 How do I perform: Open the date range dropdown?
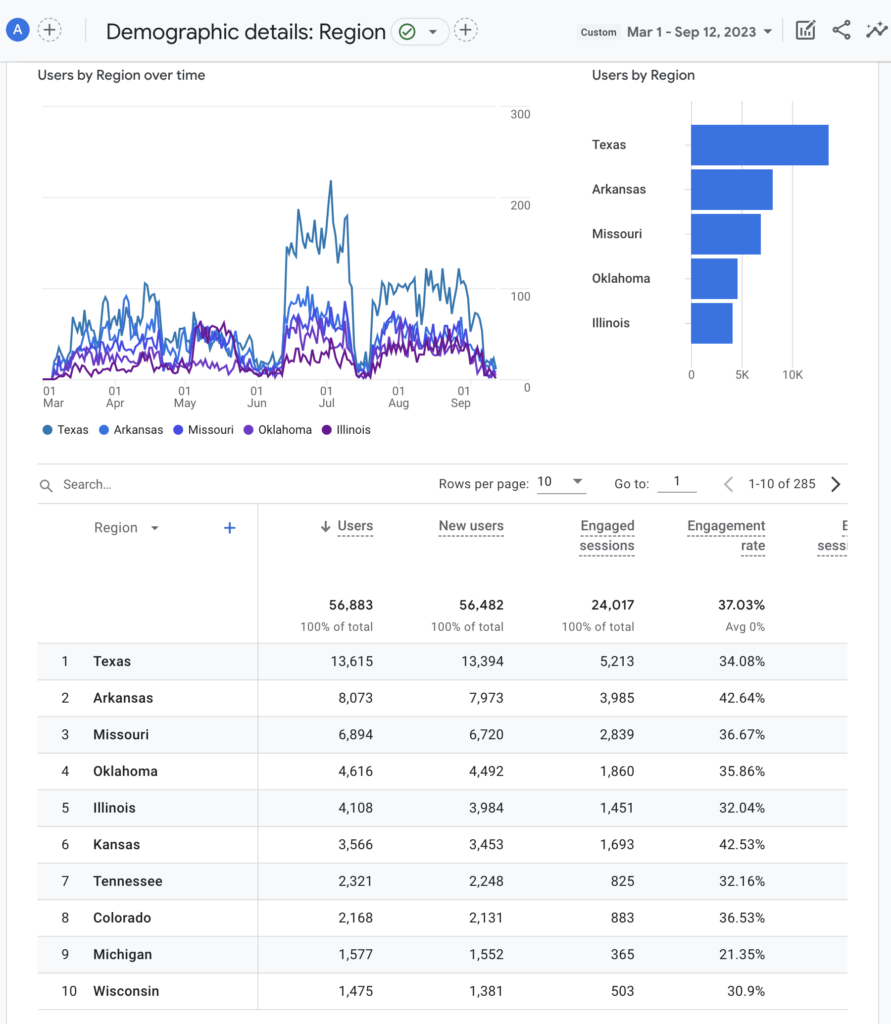[x=699, y=32]
